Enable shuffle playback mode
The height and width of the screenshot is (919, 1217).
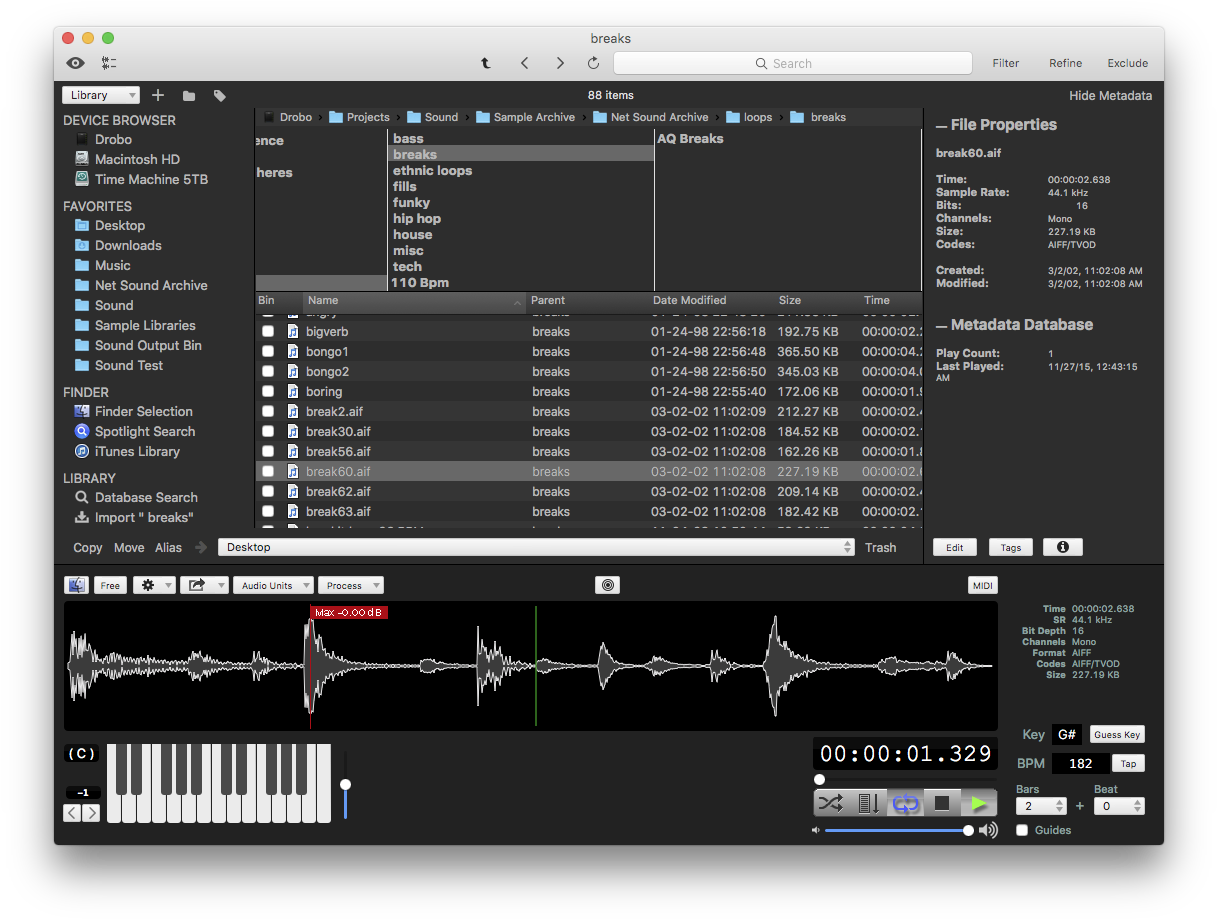pyautogui.click(x=832, y=802)
